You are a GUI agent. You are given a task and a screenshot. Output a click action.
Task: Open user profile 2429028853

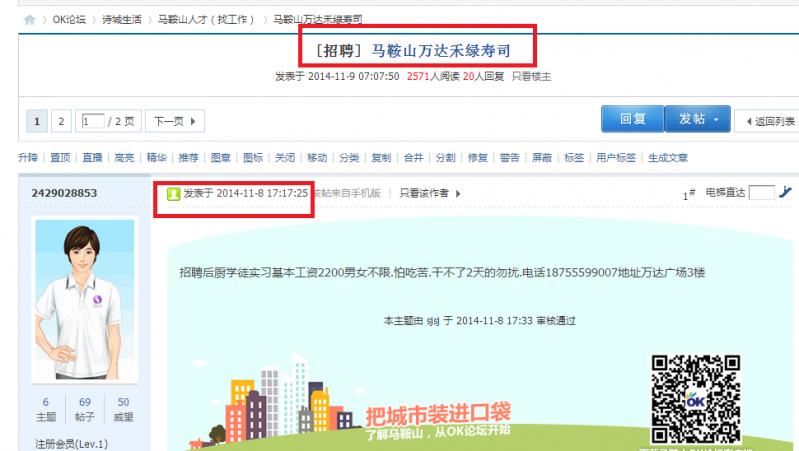coord(64,193)
